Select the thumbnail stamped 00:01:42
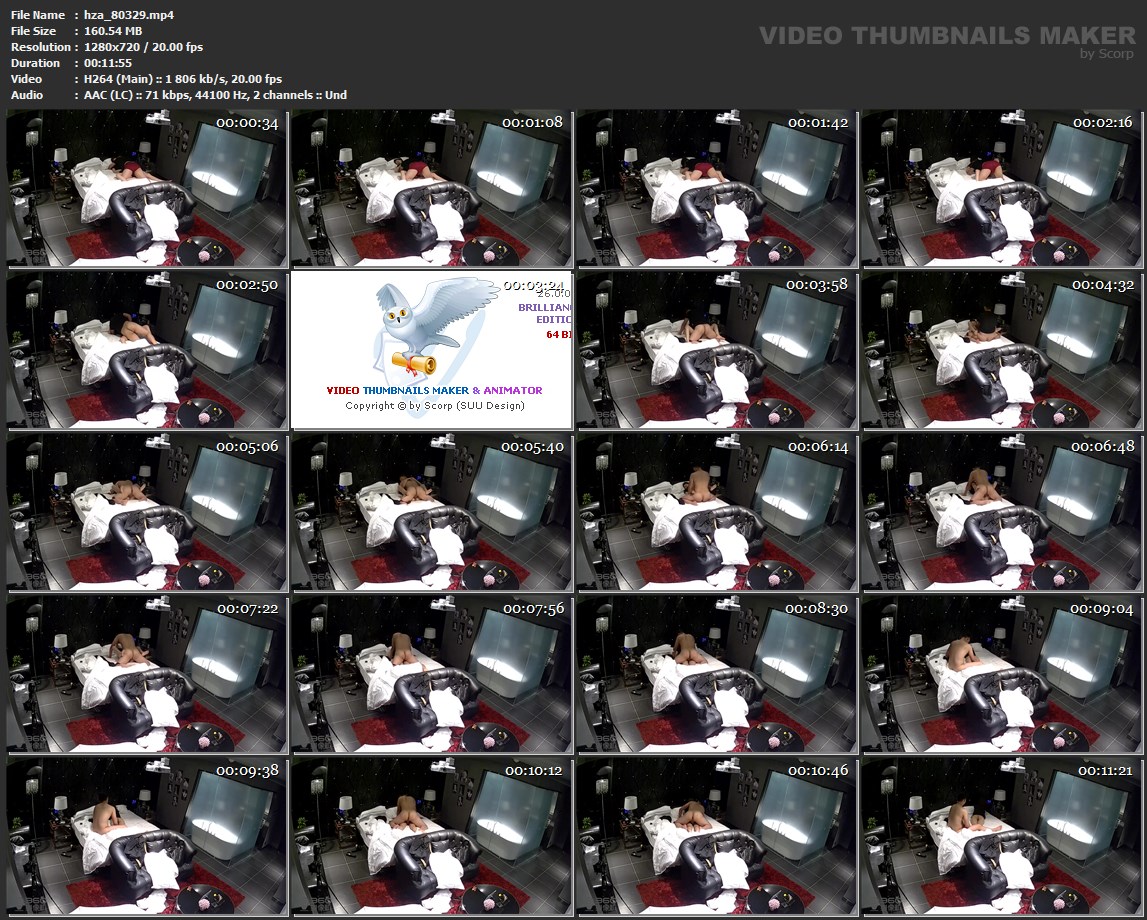Screen dimensions: 1147x920 tap(716, 189)
